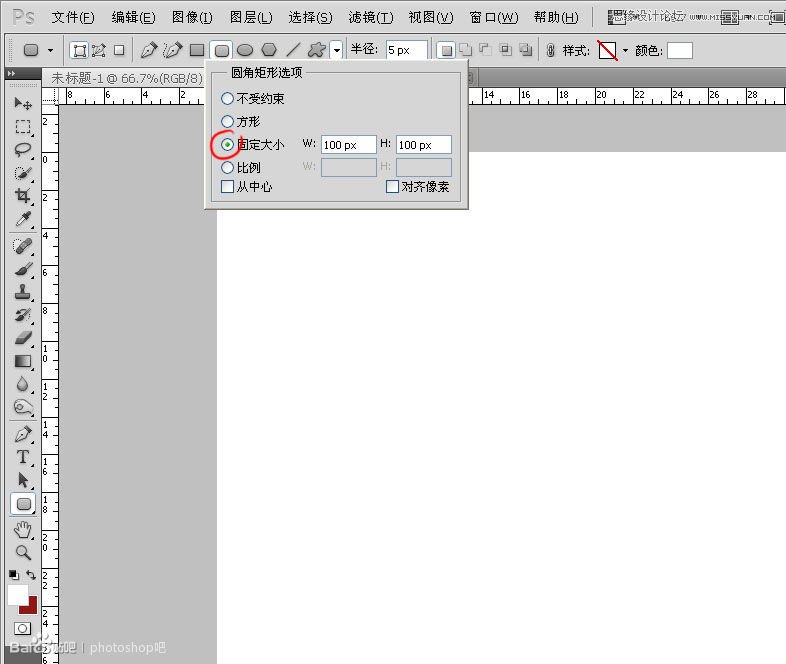Image resolution: width=786 pixels, height=664 pixels.
Task: Open the 文件(F) menu
Action: (73, 18)
